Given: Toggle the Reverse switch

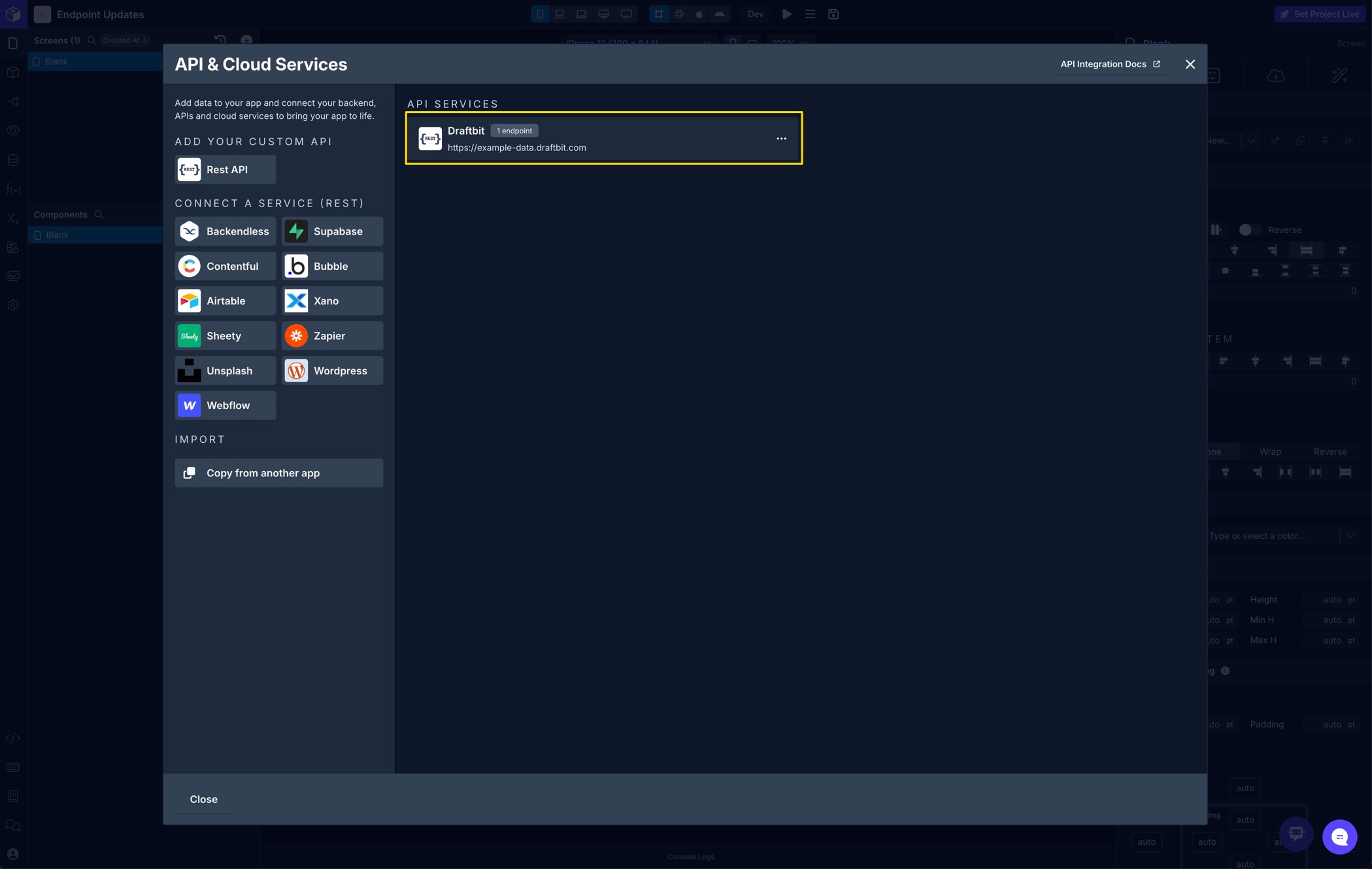Looking at the screenshot, I should (x=1249, y=230).
